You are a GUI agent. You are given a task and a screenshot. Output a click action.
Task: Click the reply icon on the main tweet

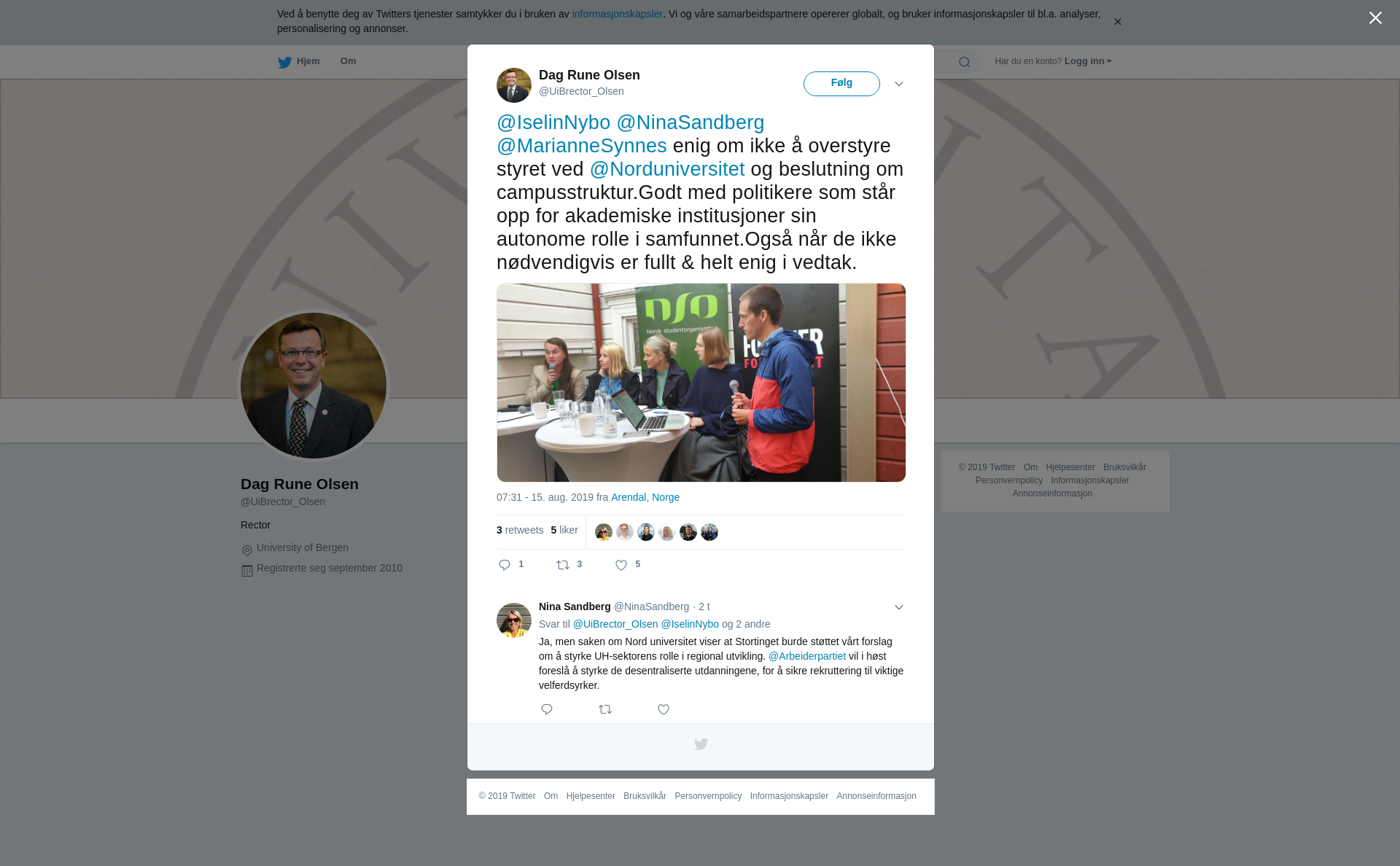pos(505,565)
